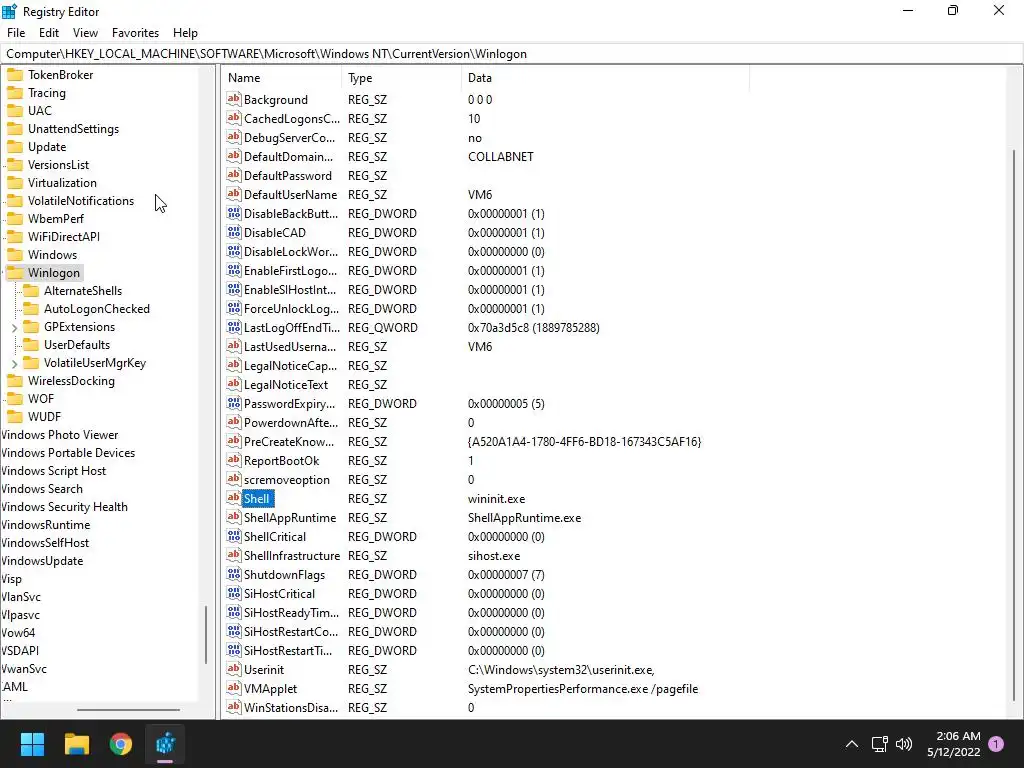Click the VMApplet string value icon
Image resolution: width=1024 pixels, height=768 pixels.
(234, 688)
